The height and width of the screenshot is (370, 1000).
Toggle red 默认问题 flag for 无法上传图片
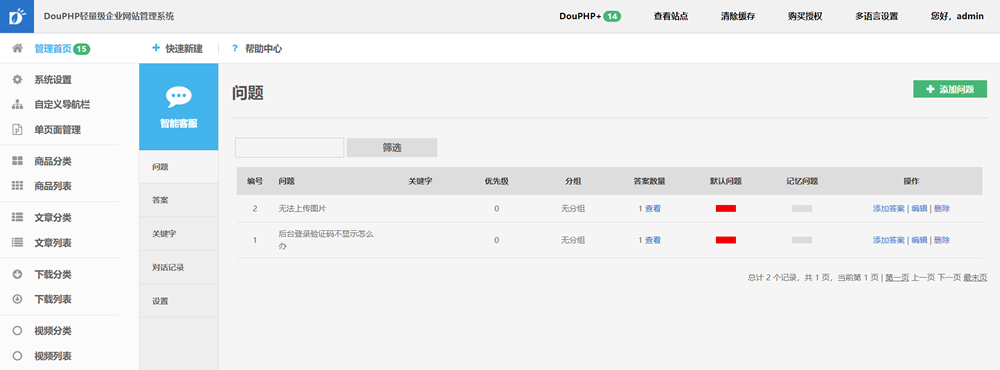click(726, 209)
